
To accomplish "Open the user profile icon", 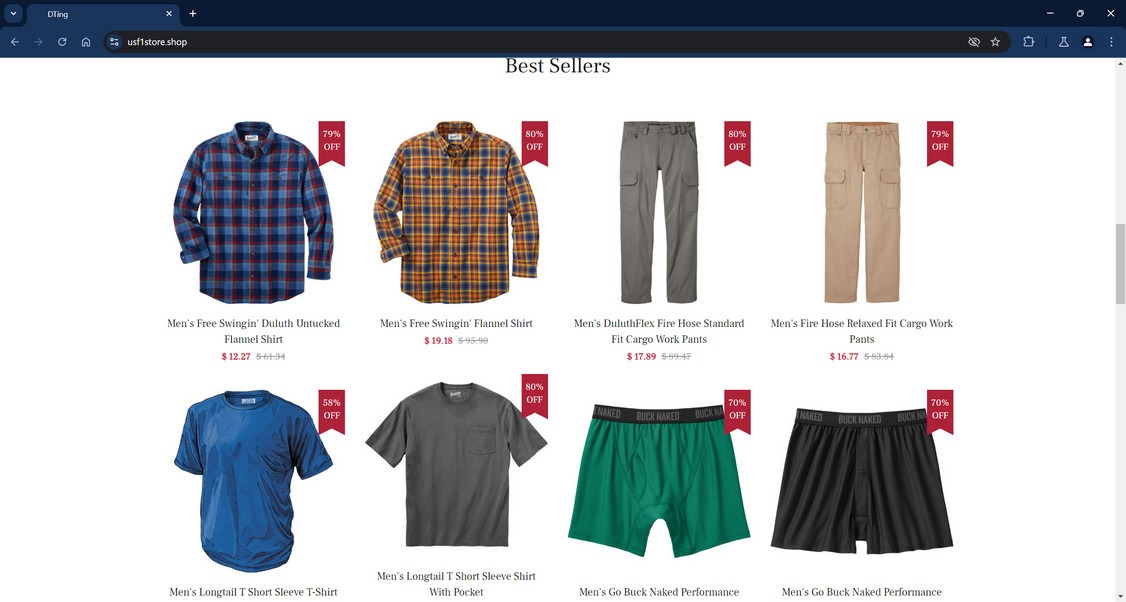I will (1088, 42).
